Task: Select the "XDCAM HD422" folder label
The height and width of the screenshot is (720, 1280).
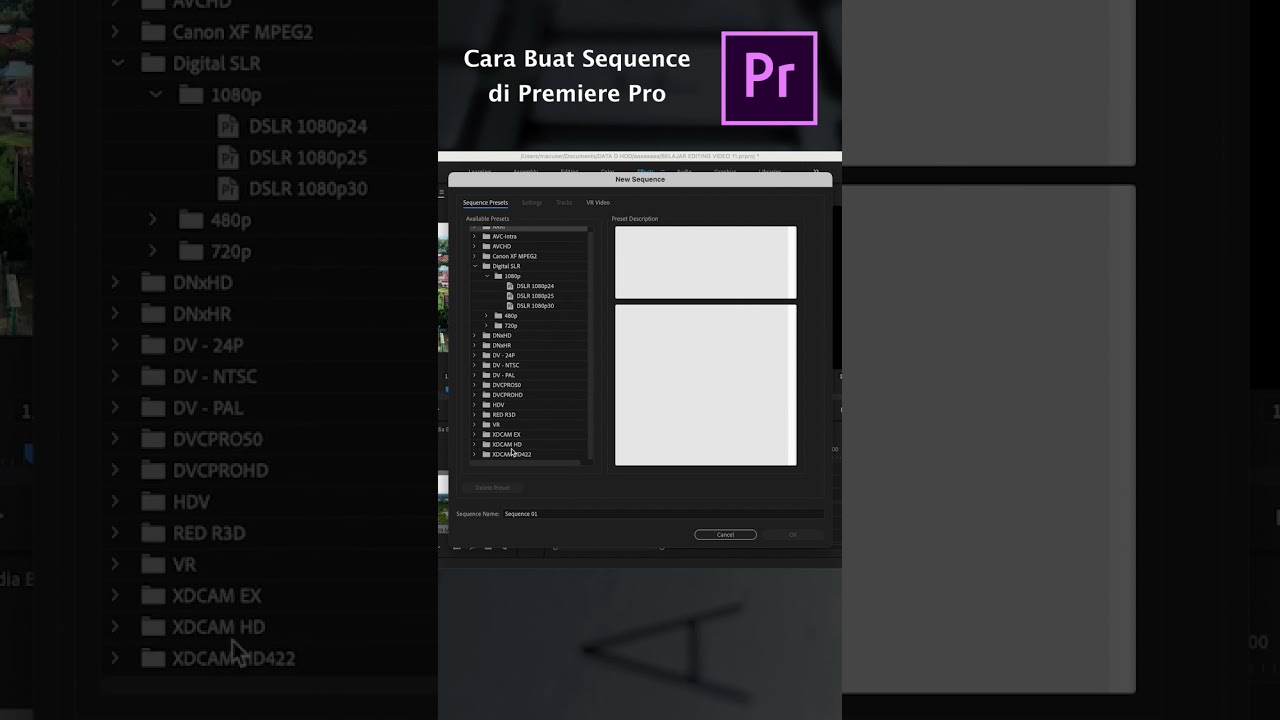Action: click(512, 454)
